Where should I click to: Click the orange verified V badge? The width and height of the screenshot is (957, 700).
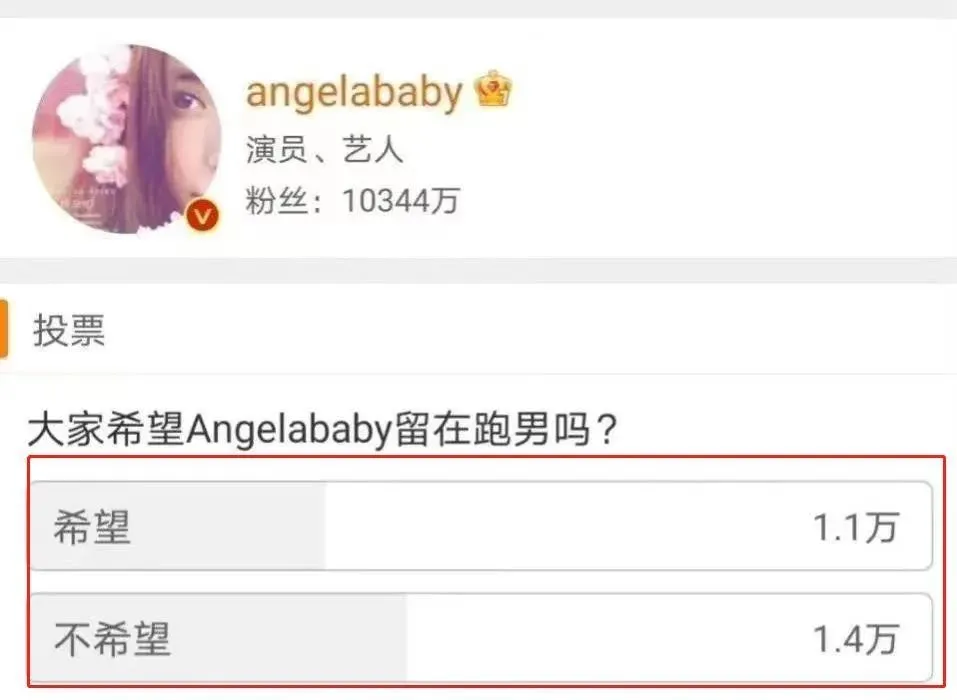tap(203, 215)
